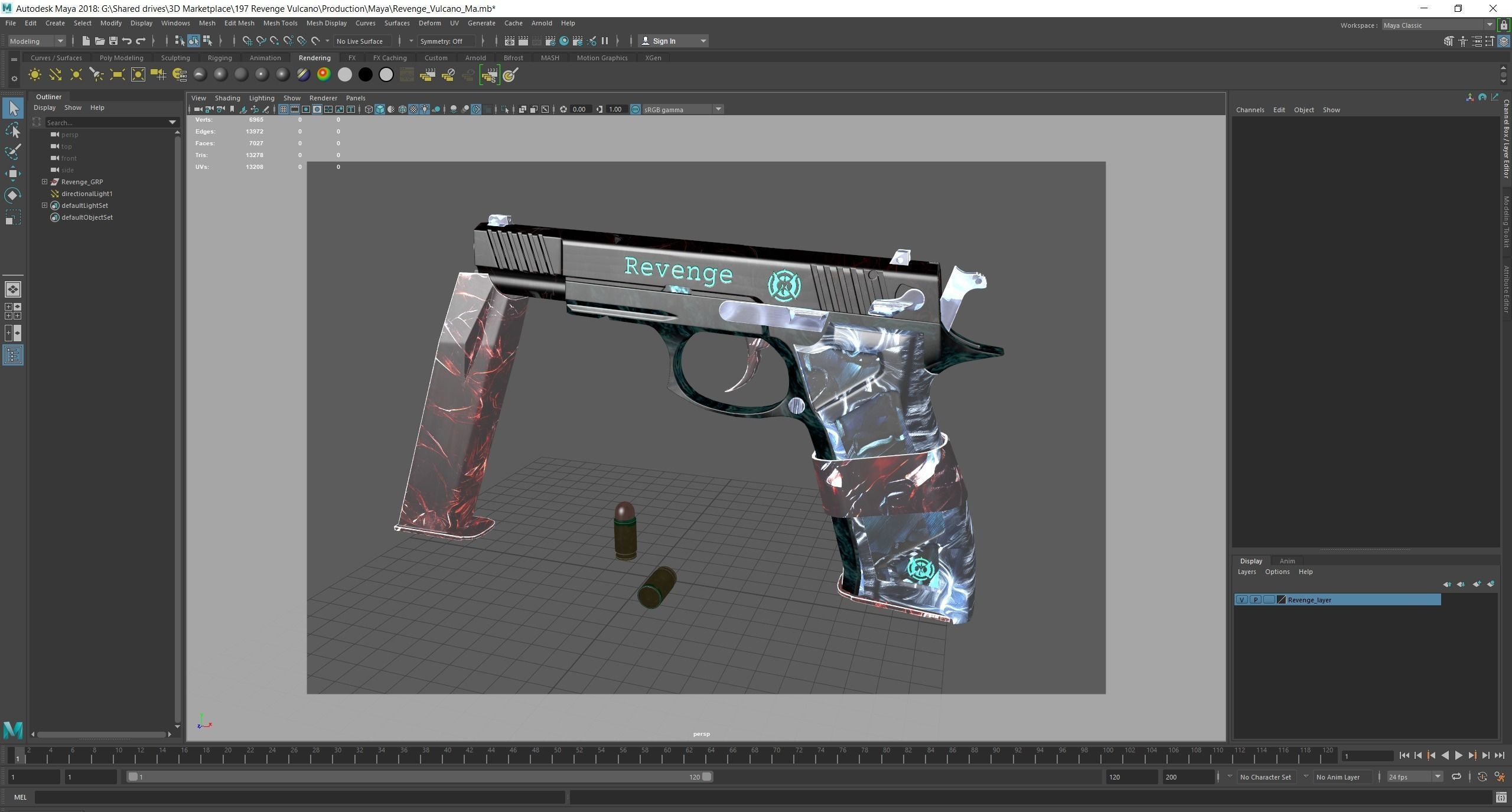Switch to the Anim layer tab
Screen dimensions: 1512x812
pos(1287,561)
